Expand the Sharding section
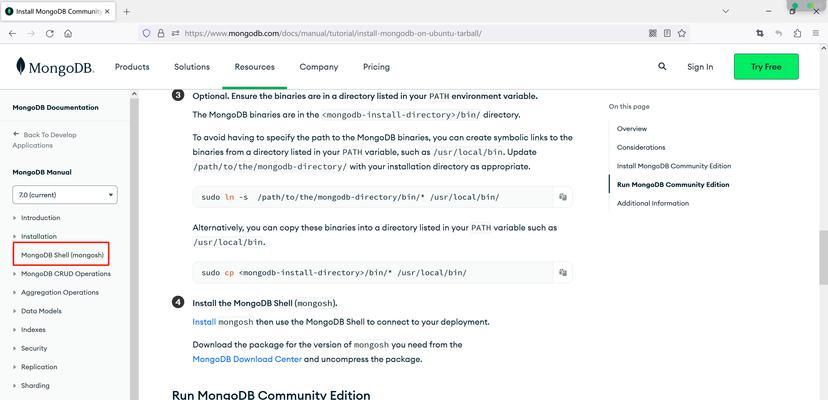 coord(35,386)
